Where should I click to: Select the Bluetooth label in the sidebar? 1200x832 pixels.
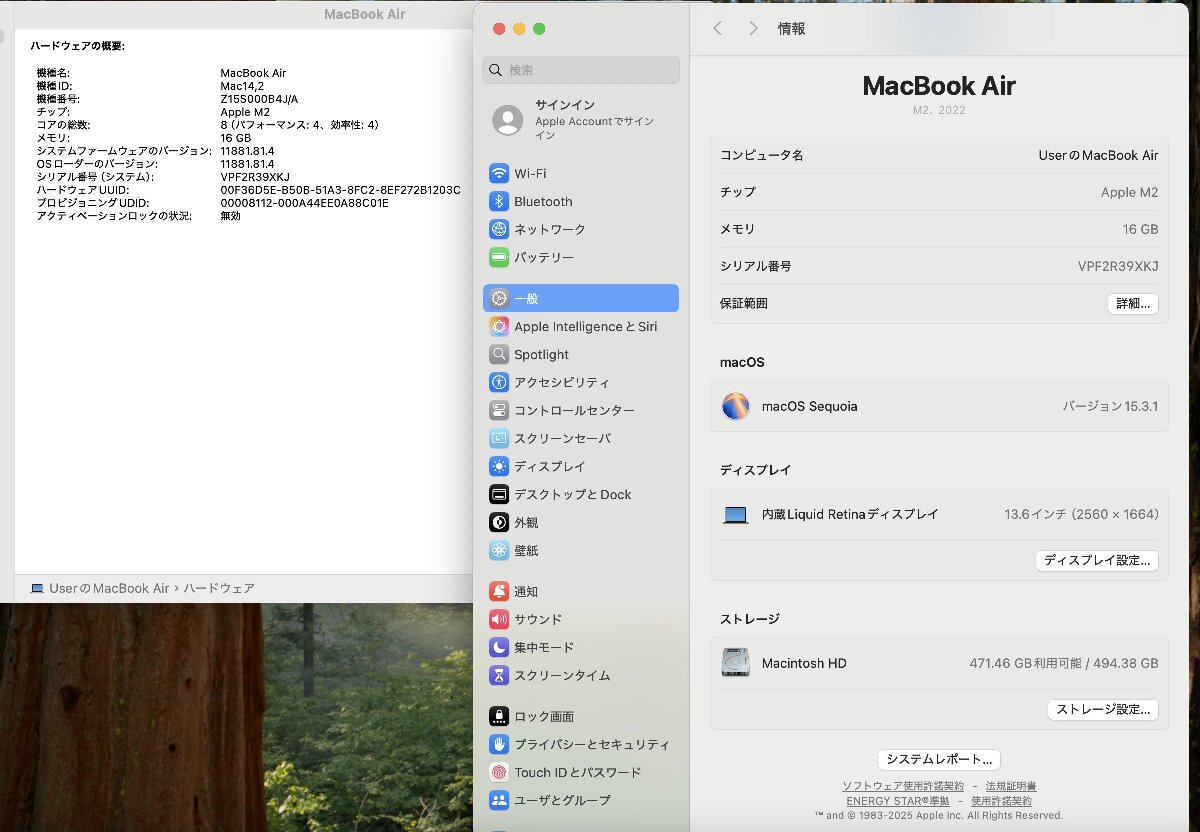pyautogui.click(x=543, y=201)
